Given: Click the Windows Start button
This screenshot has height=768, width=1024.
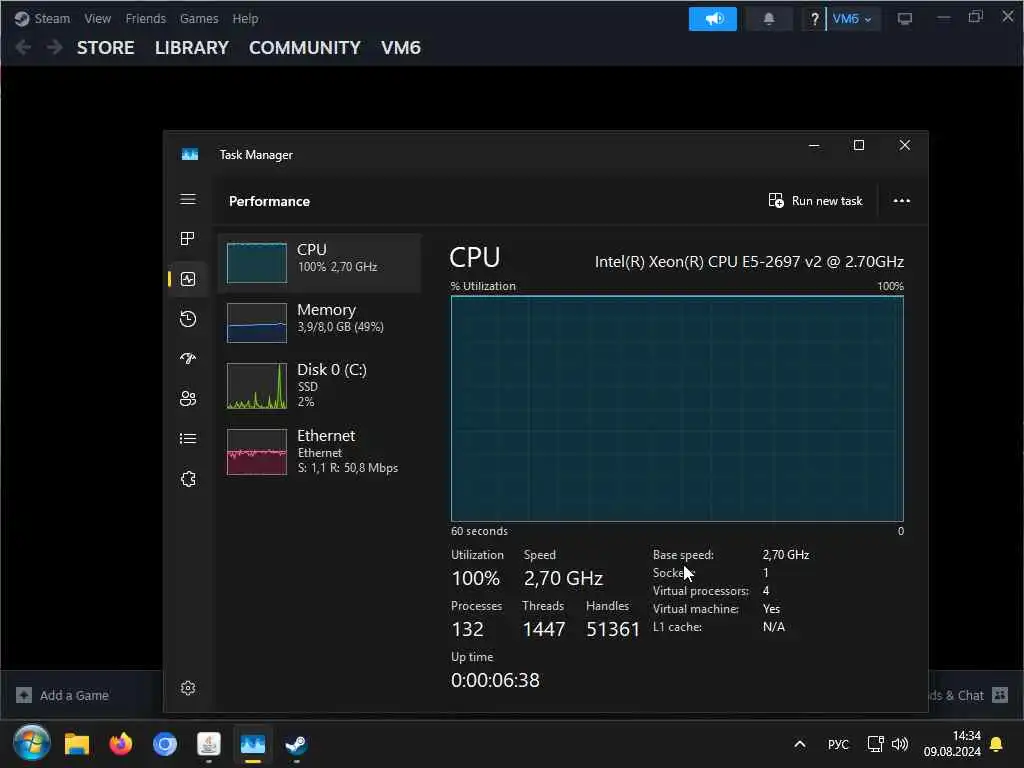Looking at the screenshot, I should [31, 743].
